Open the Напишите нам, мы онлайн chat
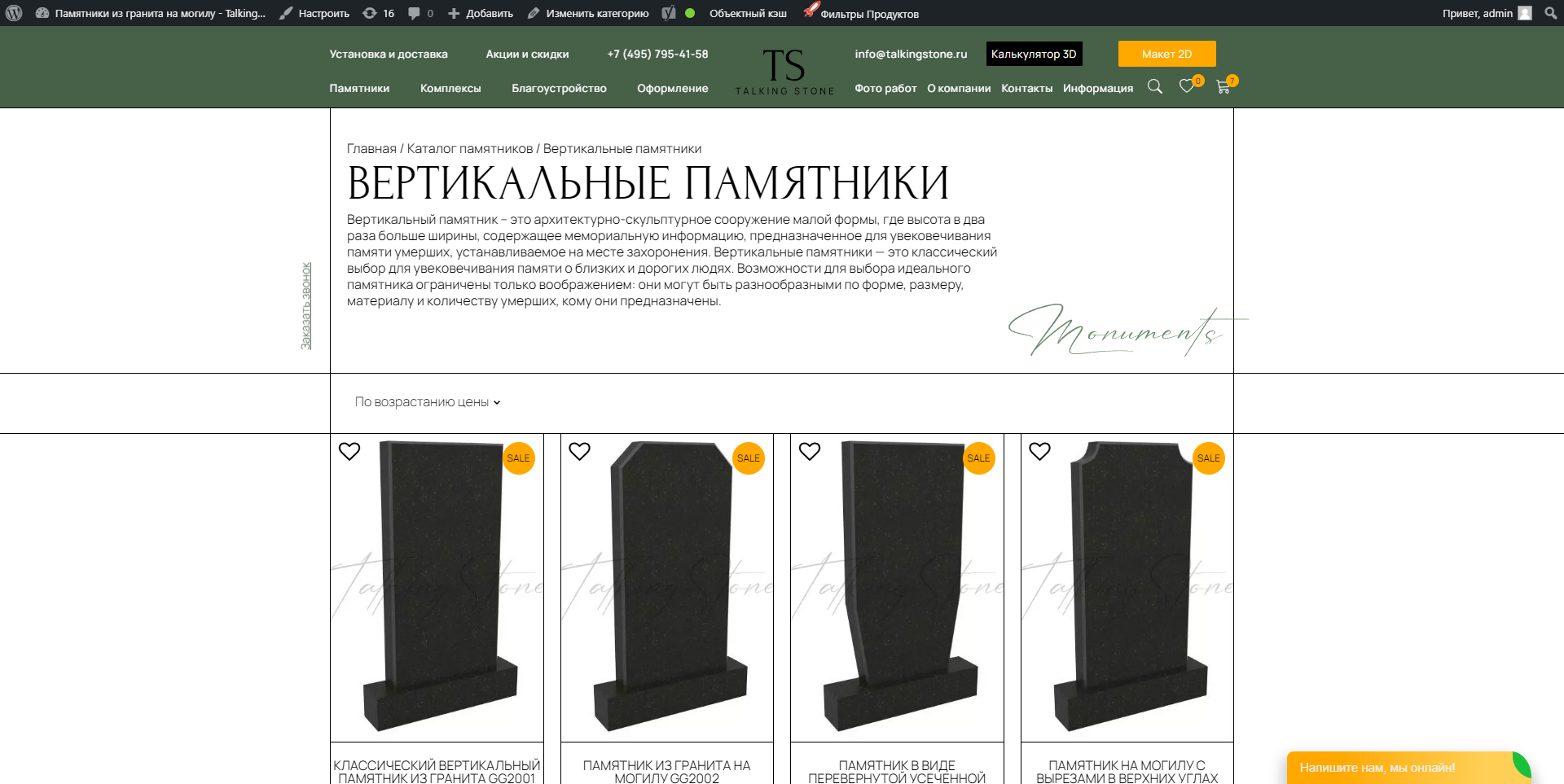 [x=1409, y=768]
